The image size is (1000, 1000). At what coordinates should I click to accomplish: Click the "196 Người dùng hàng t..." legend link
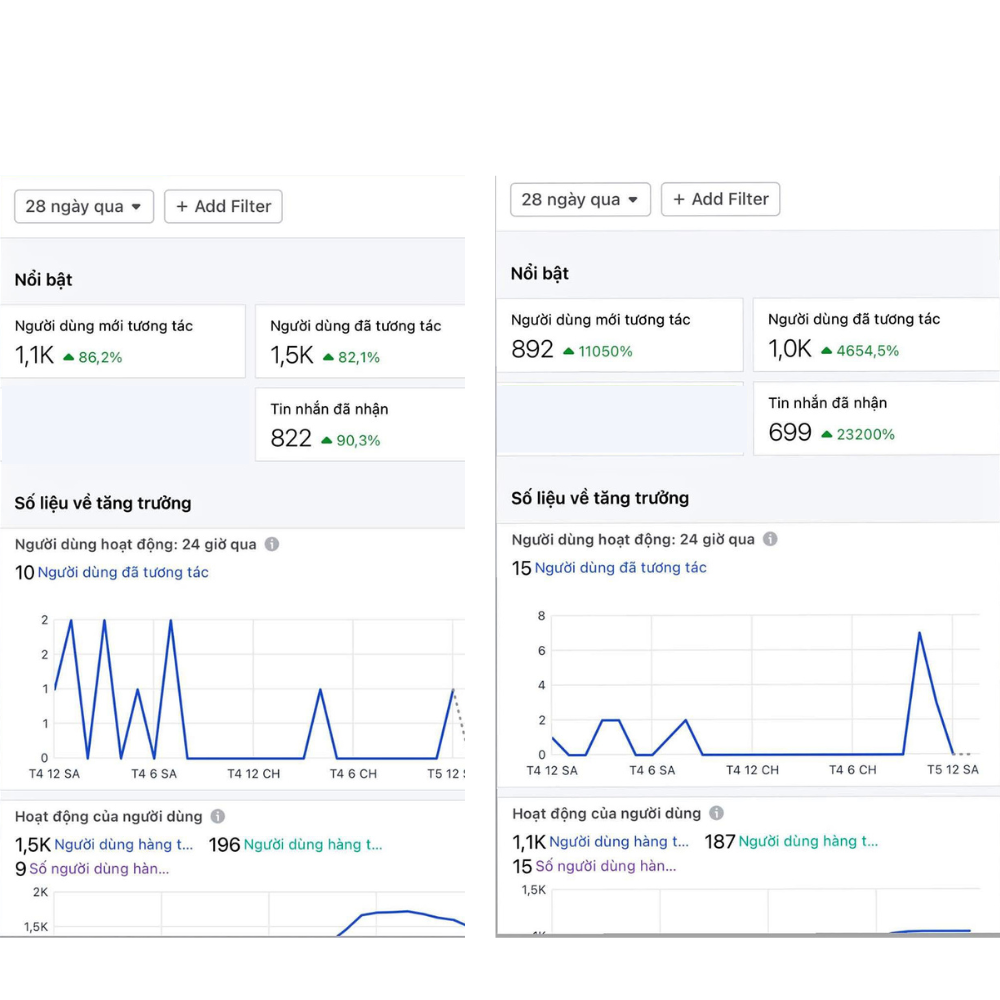(295, 845)
